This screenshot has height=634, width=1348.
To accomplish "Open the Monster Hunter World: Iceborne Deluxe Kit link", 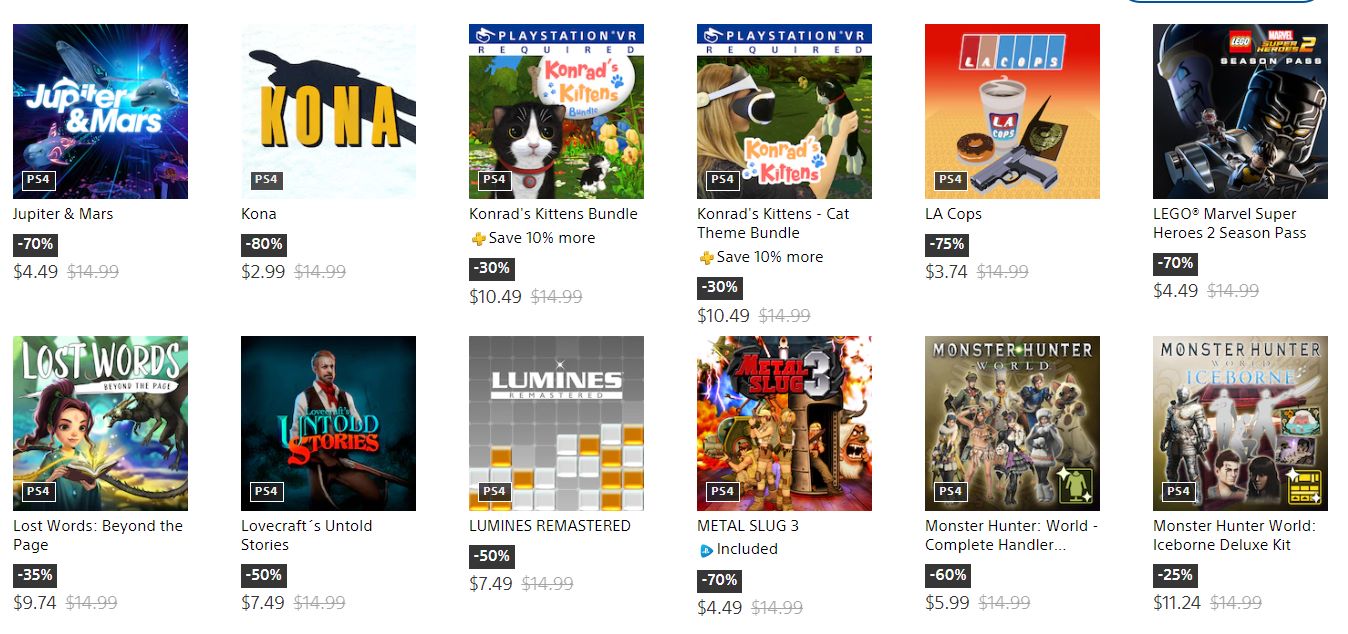I will tap(1234, 535).
